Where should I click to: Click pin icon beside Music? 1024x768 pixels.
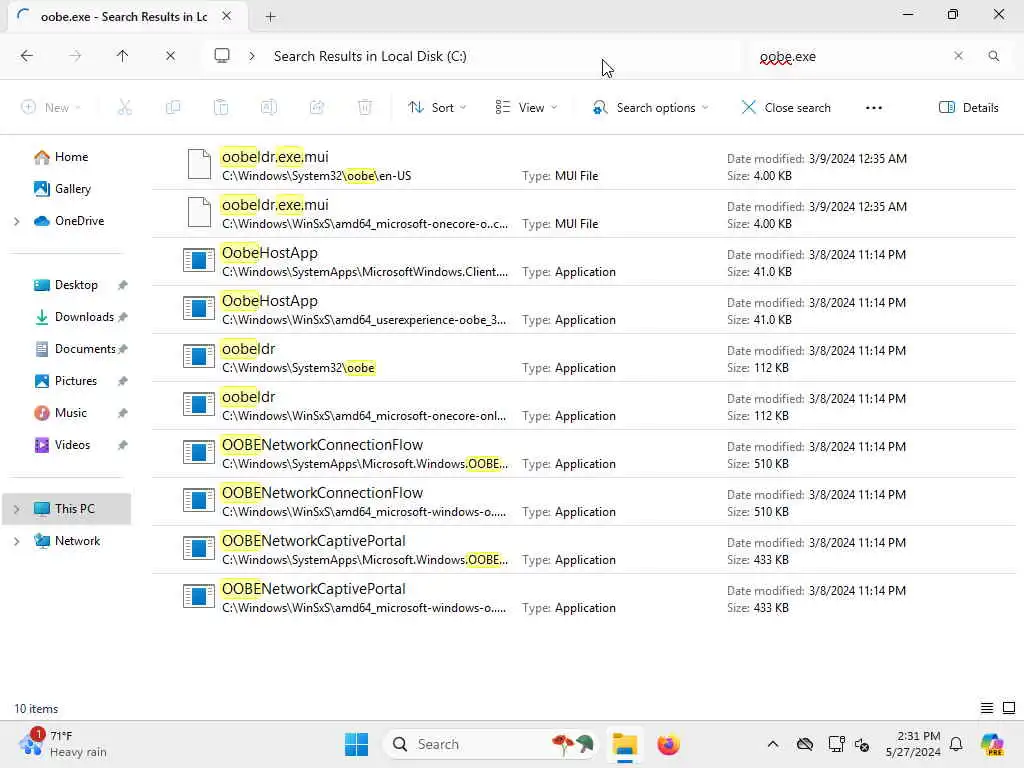122,413
